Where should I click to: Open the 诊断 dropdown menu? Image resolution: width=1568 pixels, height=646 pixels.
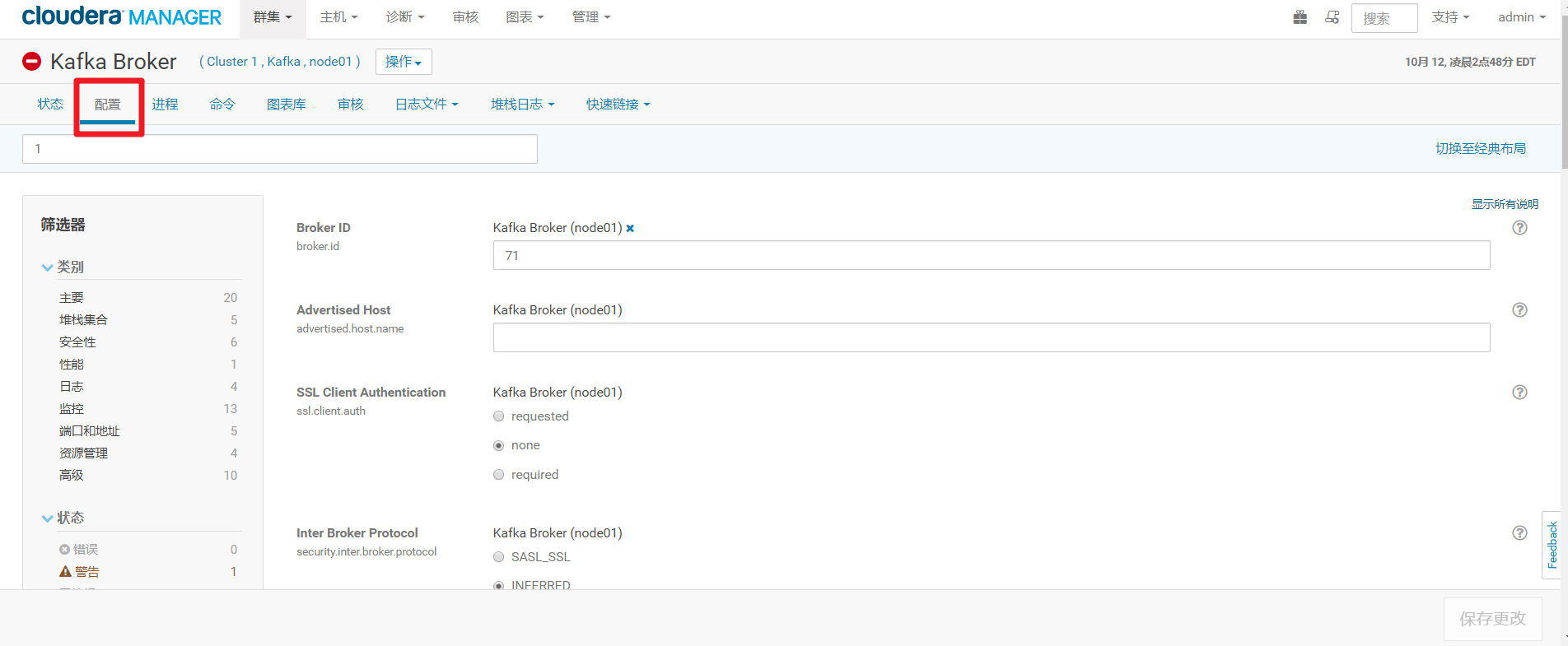(x=405, y=17)
